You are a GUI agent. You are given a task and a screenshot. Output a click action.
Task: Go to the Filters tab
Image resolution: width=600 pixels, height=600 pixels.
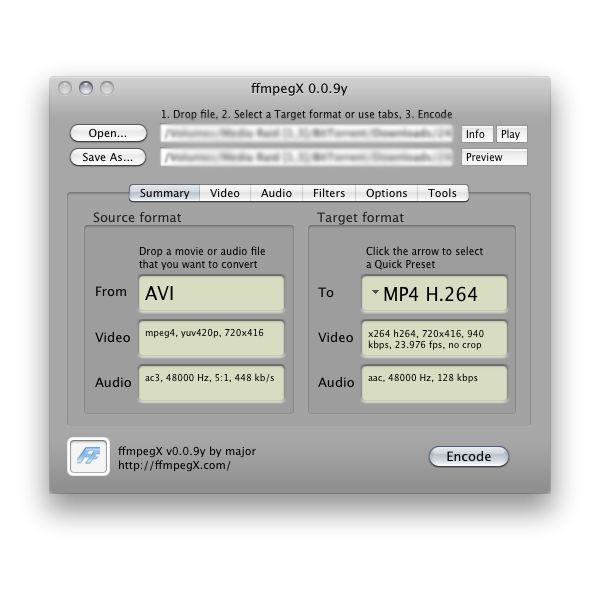[x=329, y=193]
